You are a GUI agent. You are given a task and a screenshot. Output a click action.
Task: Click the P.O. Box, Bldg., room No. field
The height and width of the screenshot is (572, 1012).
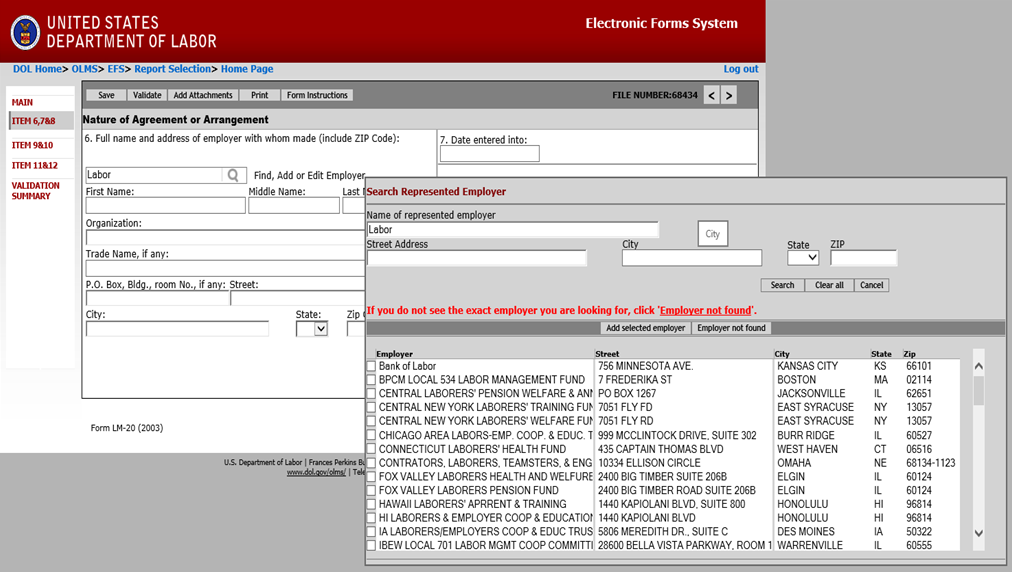158,298
